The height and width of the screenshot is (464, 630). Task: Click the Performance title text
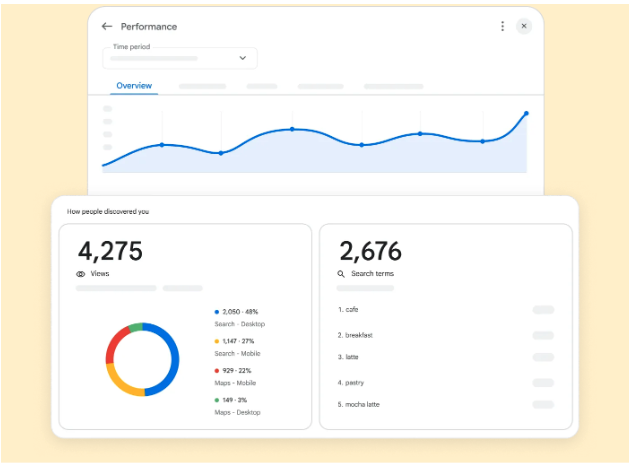click(x=149, y=27)
